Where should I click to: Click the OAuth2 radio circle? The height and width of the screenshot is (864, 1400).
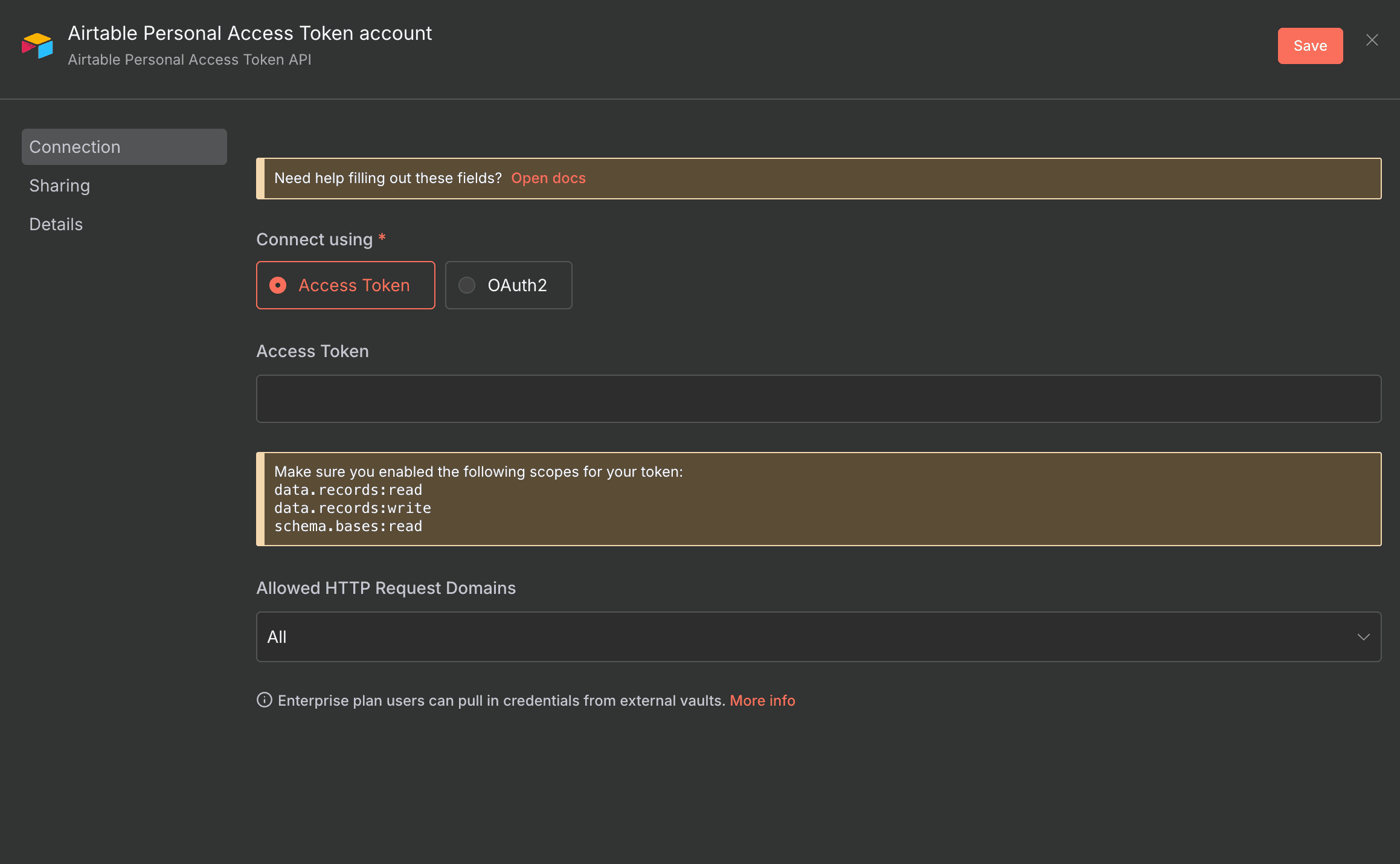click(x=467, y=285)
